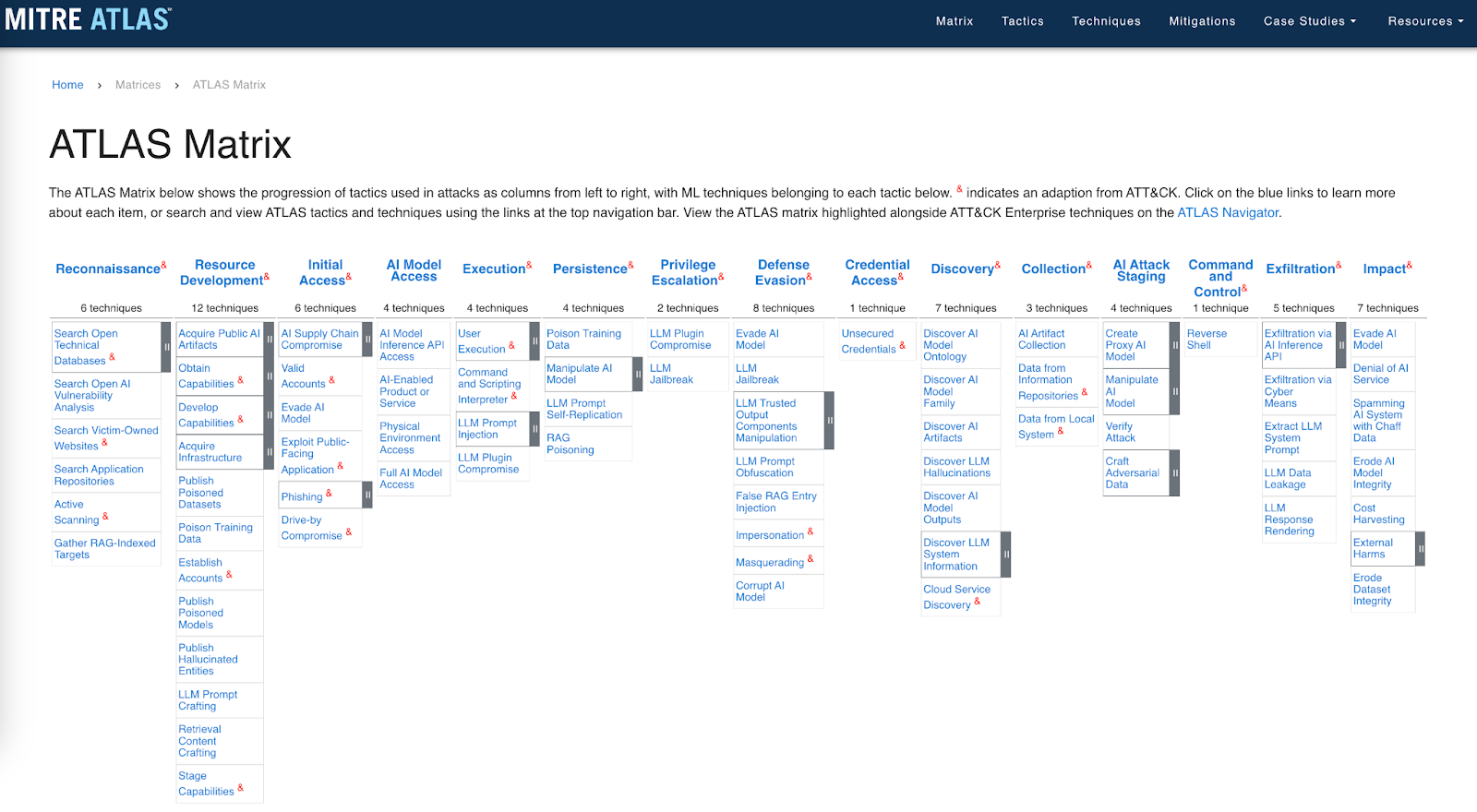Open the Initial Access tactic
This screenshot has width=1477, height=812.
pyautogui.click(x=322, y=272)
